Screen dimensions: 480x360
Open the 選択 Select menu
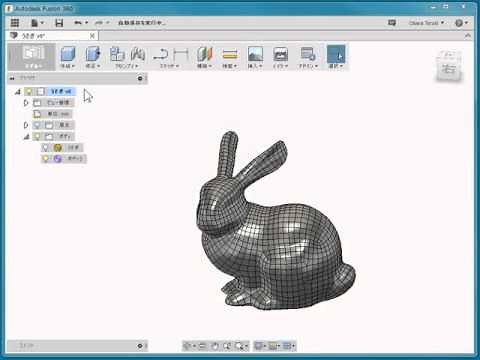click(336, 66)
